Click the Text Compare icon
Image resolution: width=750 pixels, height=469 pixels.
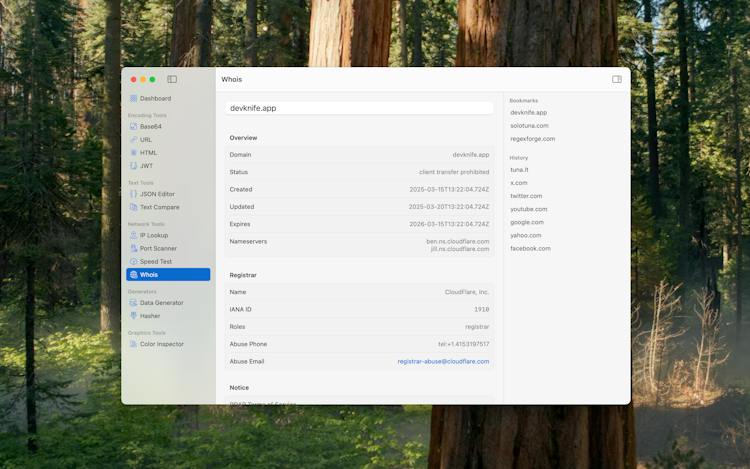pos(133,207)
